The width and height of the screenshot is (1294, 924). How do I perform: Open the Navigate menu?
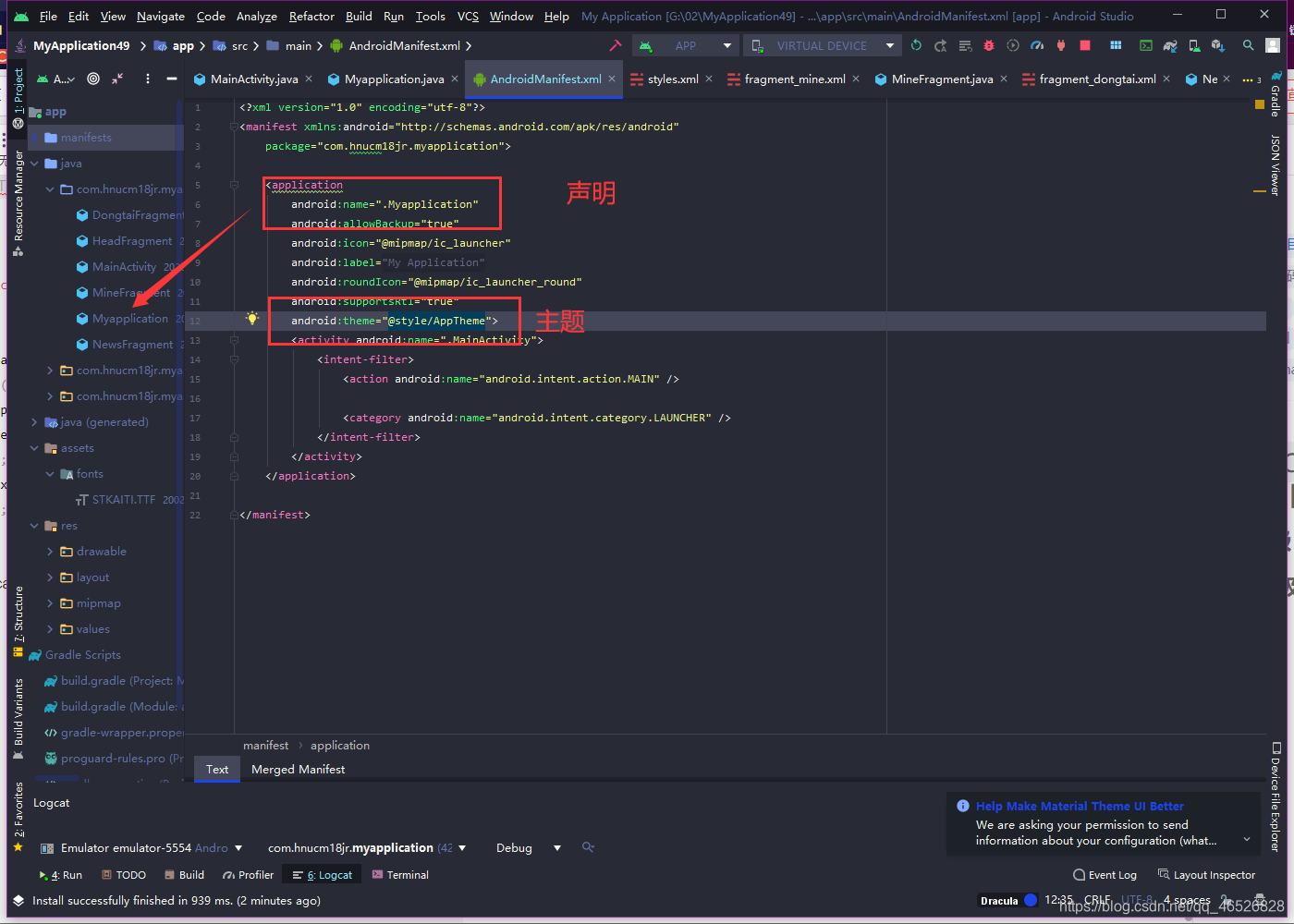[161, 17]
